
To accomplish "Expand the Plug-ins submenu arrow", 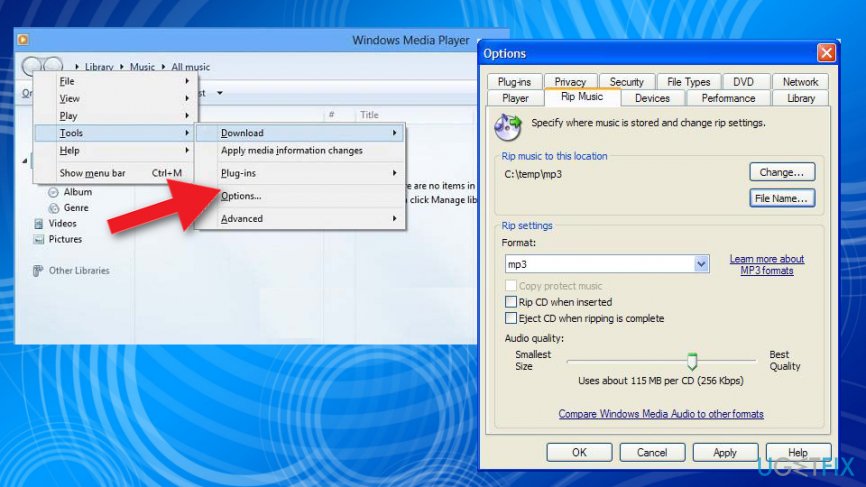I will (394, 173).
